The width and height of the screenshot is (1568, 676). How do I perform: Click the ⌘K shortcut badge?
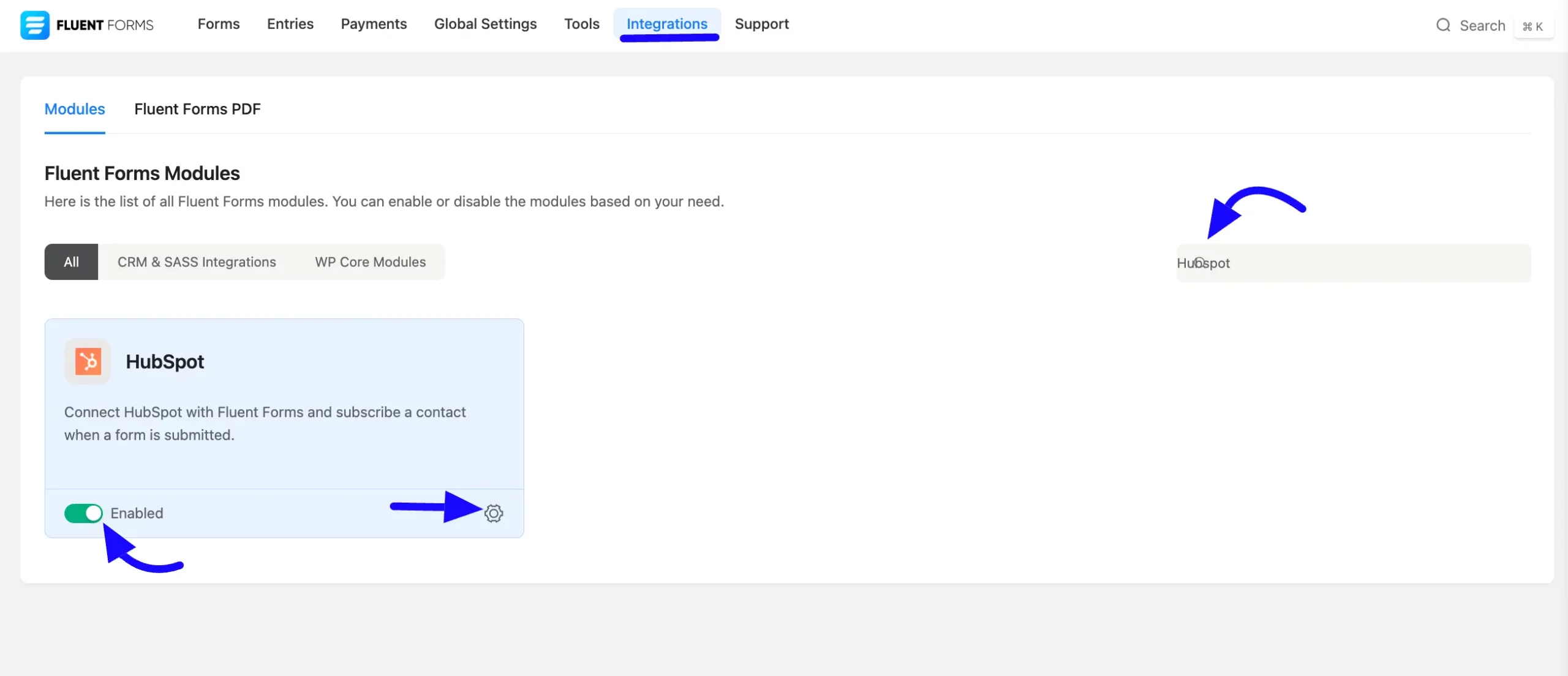(1534, 26)
